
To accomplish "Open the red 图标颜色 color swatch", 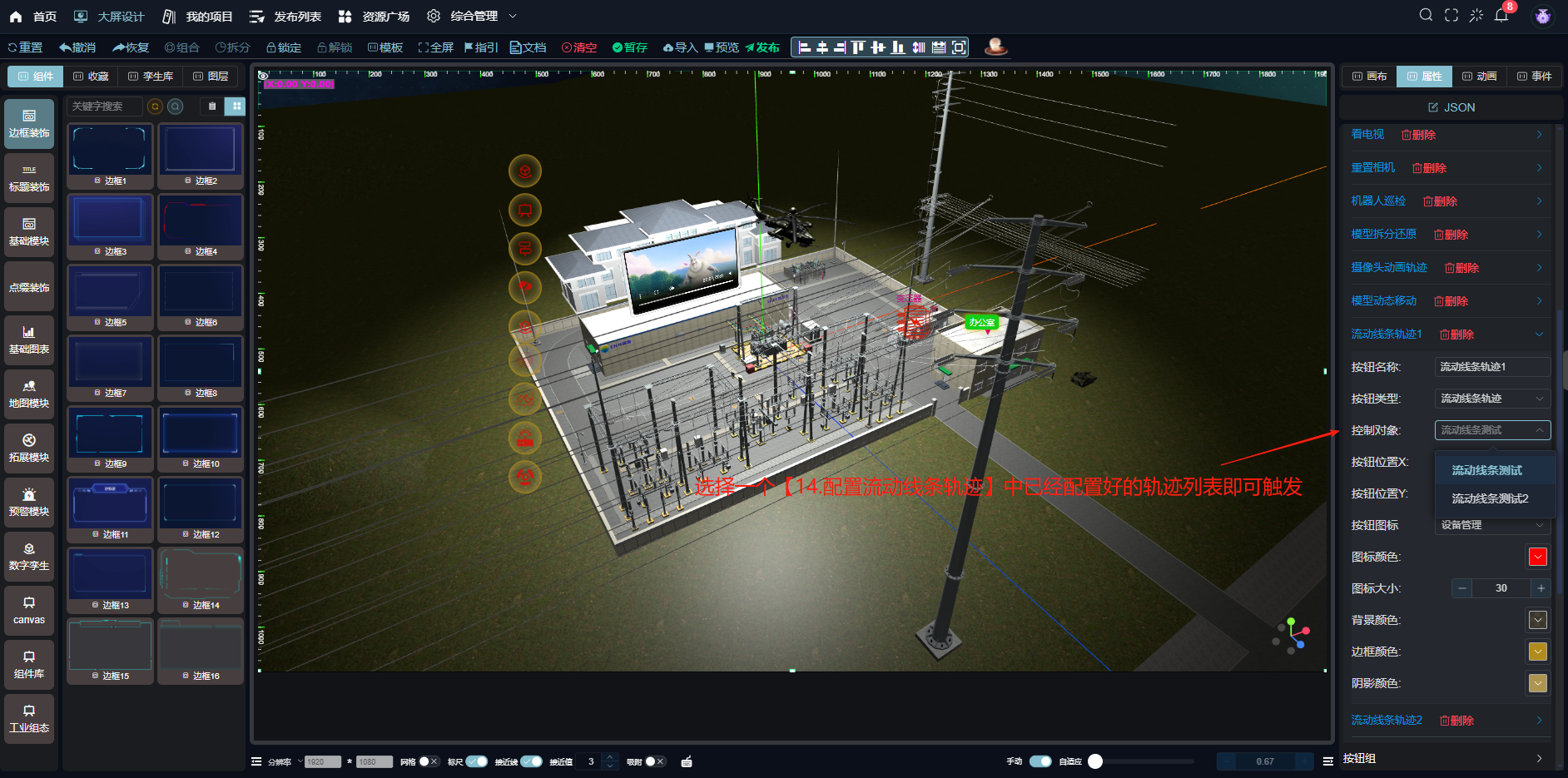I will tap(1537, 557).
